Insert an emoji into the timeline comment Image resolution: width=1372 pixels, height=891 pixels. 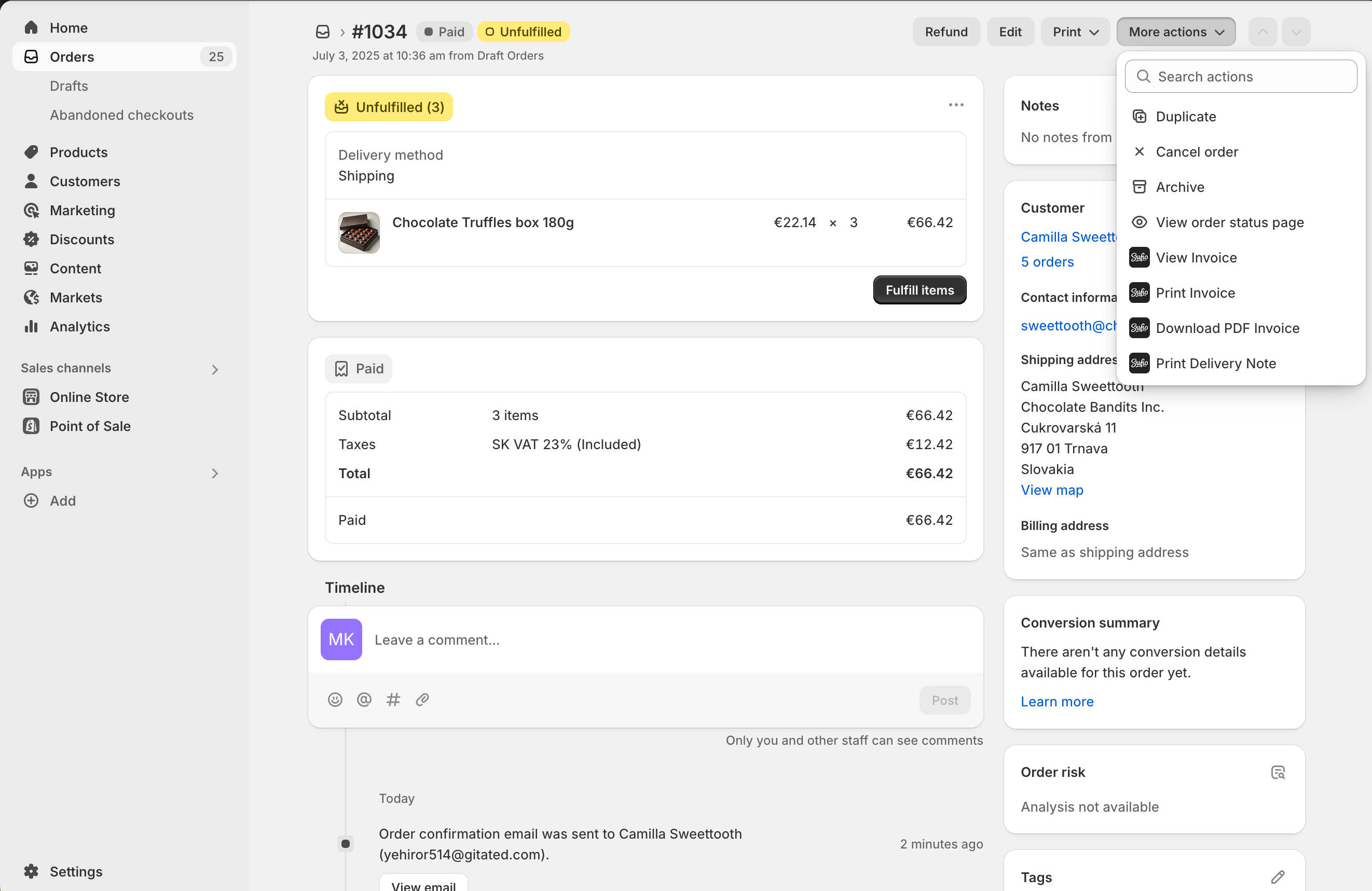tap(335, 700)
